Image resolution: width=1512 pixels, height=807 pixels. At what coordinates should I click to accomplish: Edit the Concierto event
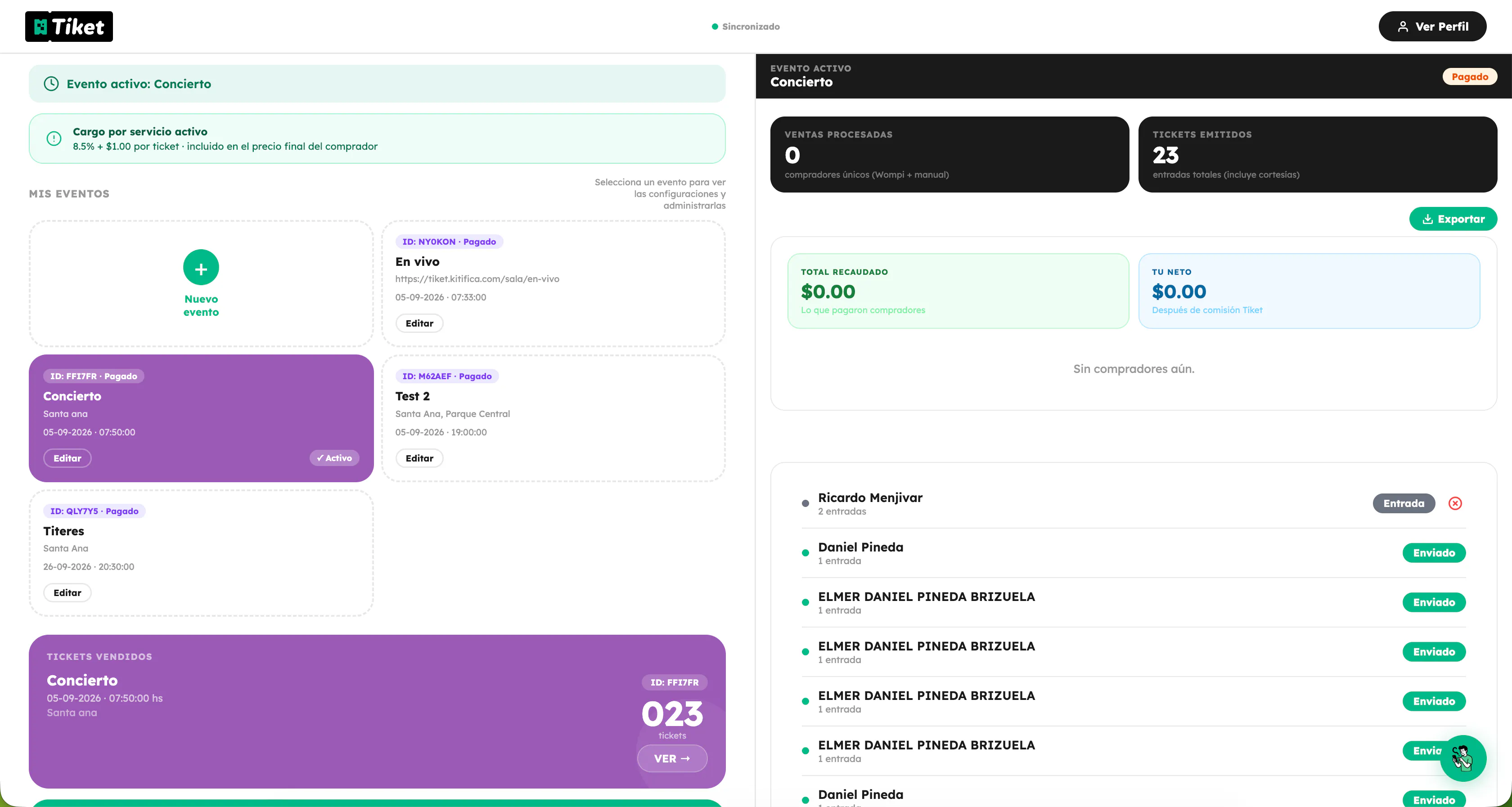(x=67, y=458)
